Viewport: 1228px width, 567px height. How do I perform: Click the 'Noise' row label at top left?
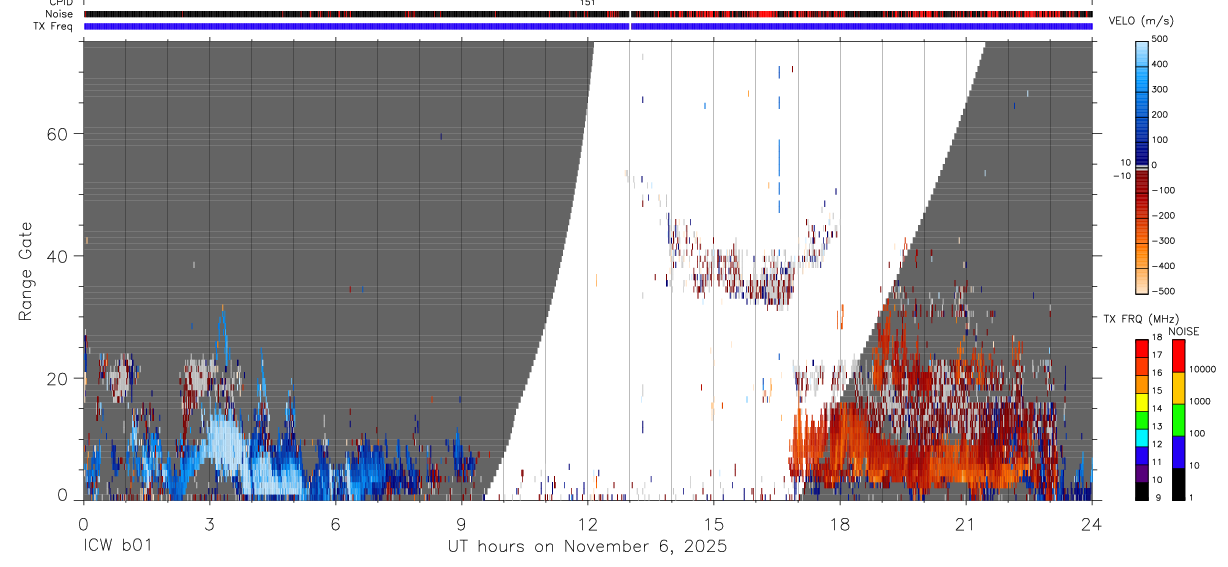[x=60, y=14]
